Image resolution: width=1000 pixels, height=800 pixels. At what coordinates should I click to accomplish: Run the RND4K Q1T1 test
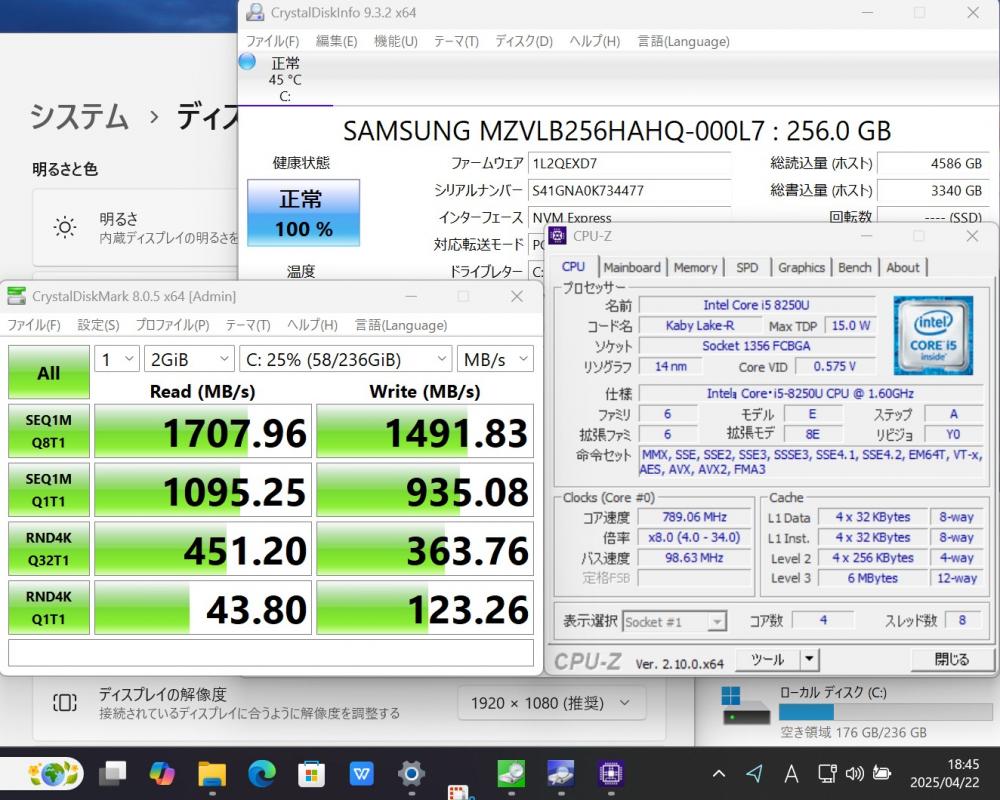(48, 607)
